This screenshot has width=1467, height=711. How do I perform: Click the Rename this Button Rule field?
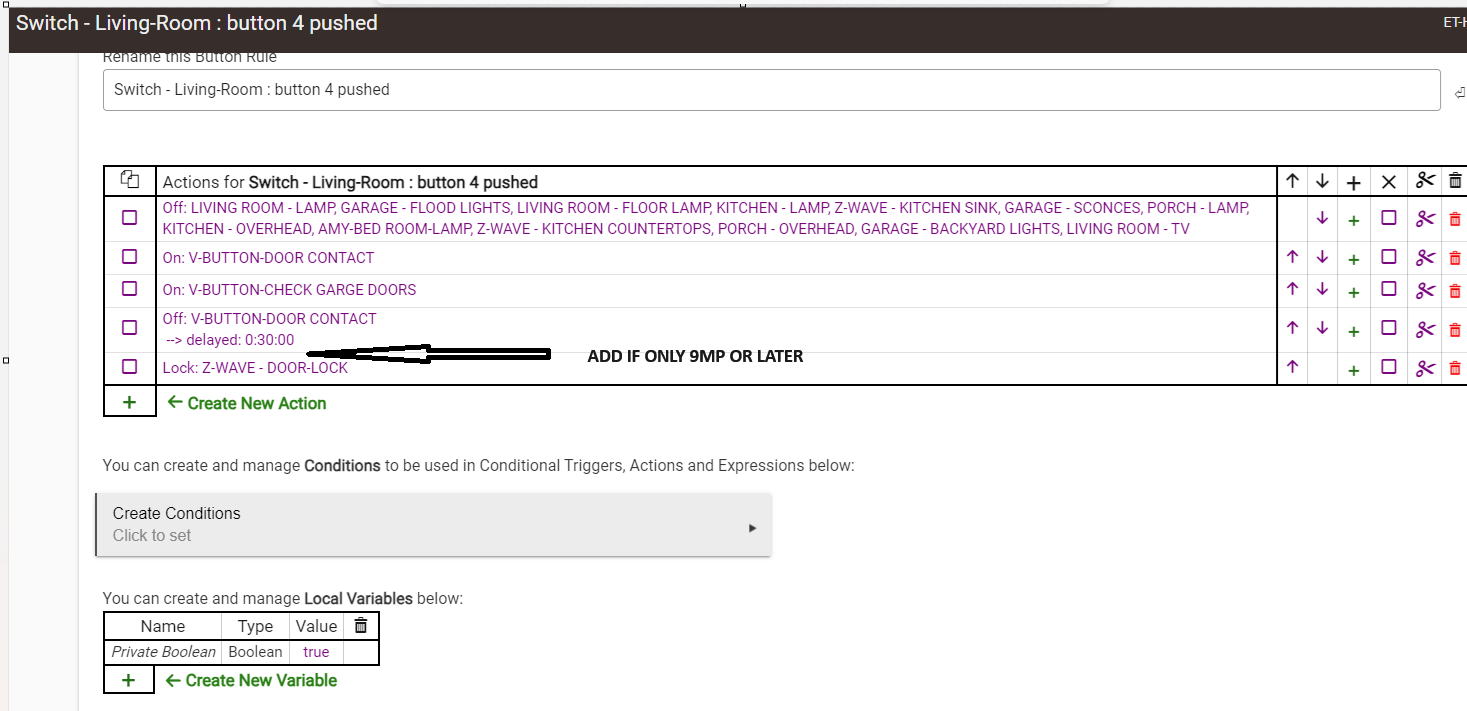pos(771,90)
